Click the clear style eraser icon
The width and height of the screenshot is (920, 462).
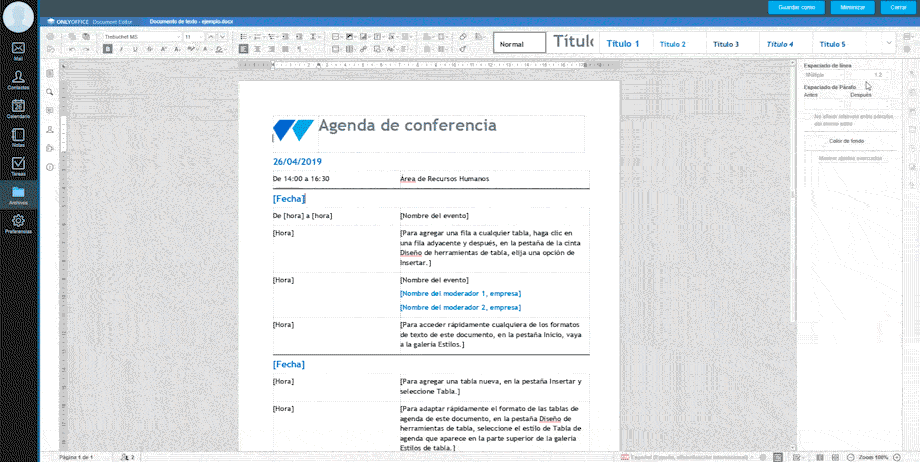[x=463, y=36]
